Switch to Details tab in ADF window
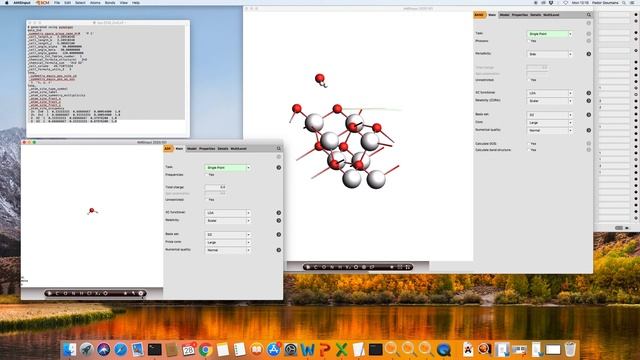Viewport: 640px width, 360px height. (223, 149)
